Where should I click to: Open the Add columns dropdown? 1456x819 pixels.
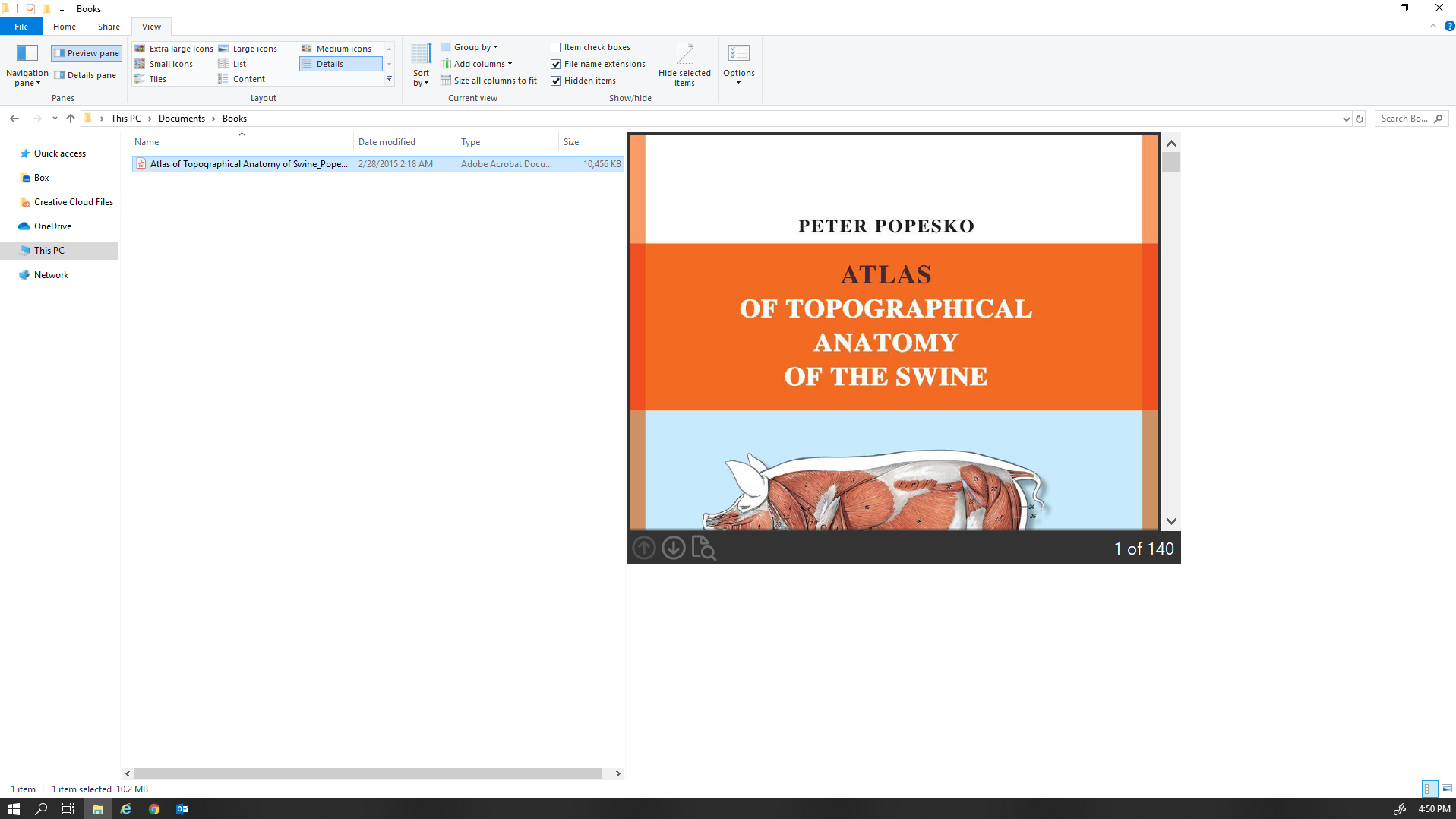coord(476,64)
